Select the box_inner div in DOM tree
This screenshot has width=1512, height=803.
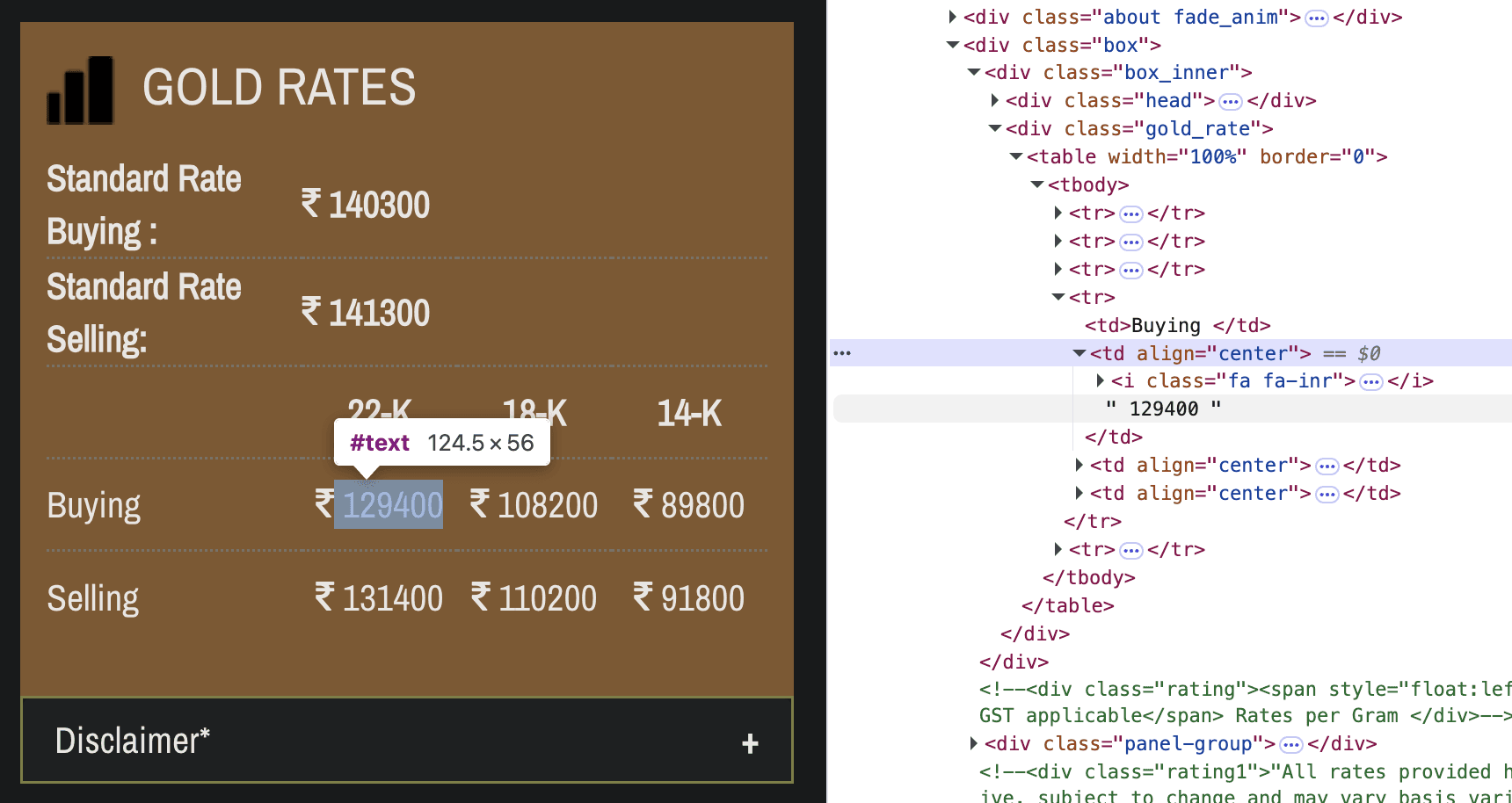point(1117,73)
